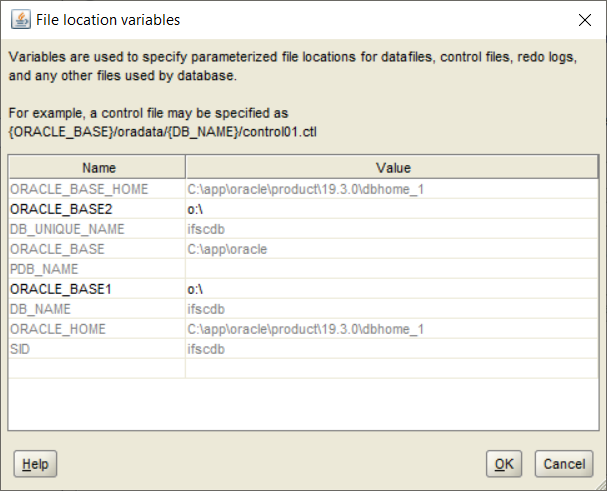Open Help for file location variables
Screen dimensions: 607x491
35,464
